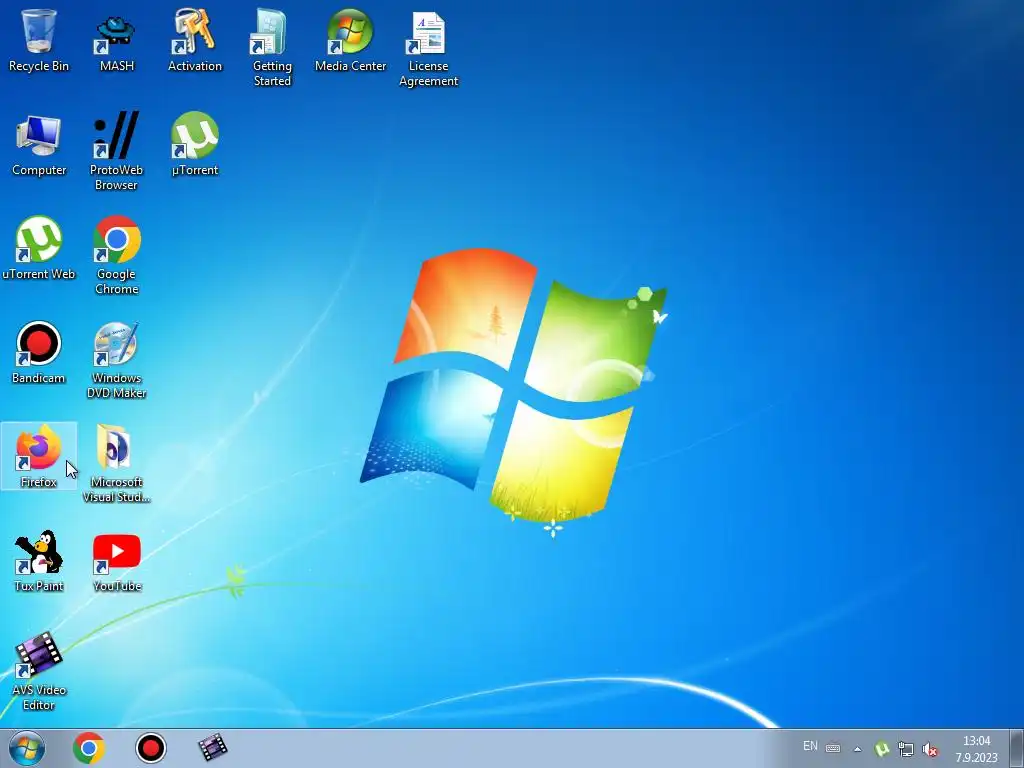
Task: Select the ProtoWeb Browser shortcut
Action: (x=116, y=152)
